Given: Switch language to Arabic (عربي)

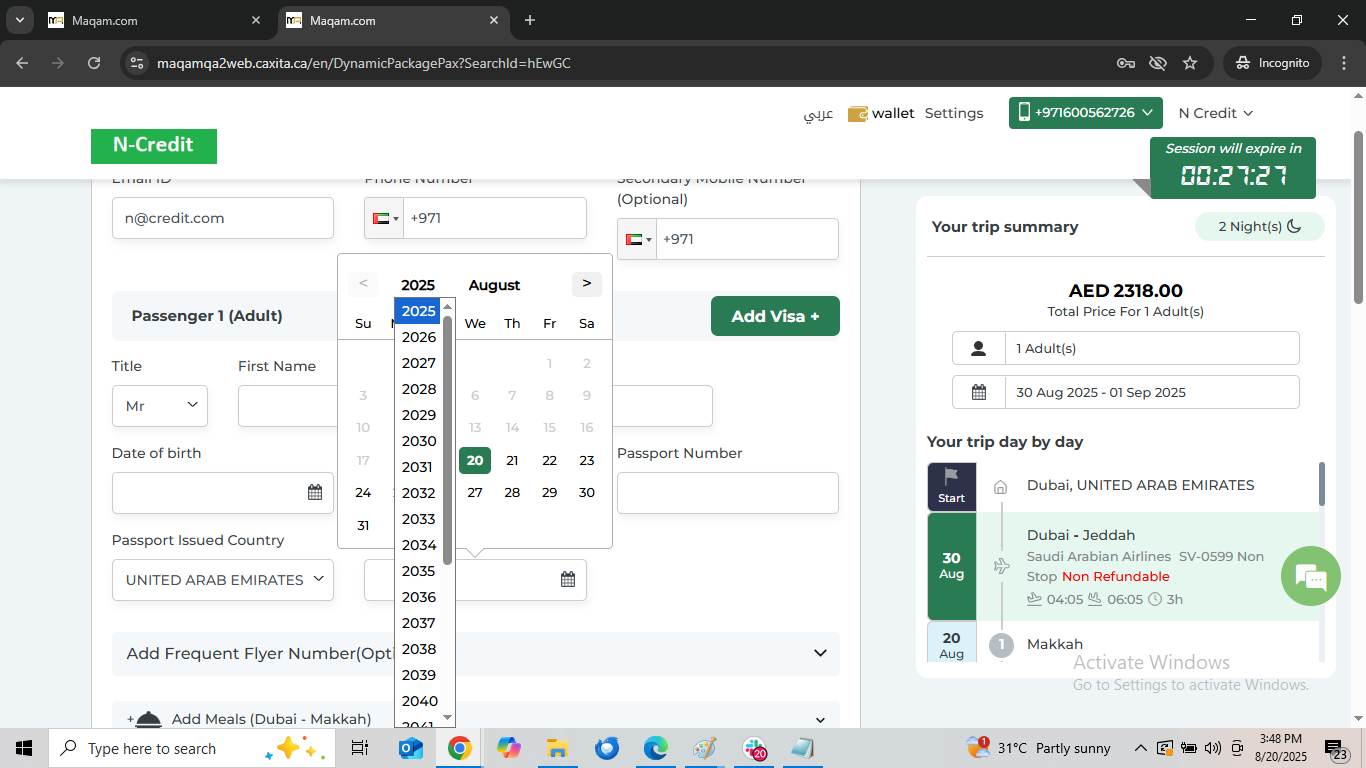Looking at the screenshot, I should [x=818, y=114].
